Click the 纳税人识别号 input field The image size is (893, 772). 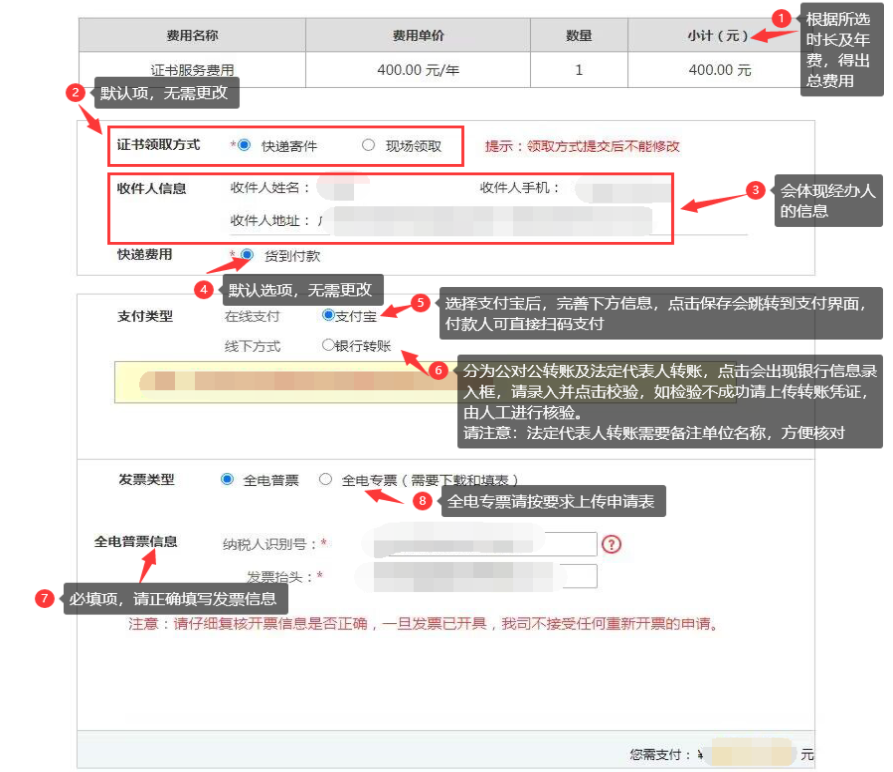[x=480, y=544]
